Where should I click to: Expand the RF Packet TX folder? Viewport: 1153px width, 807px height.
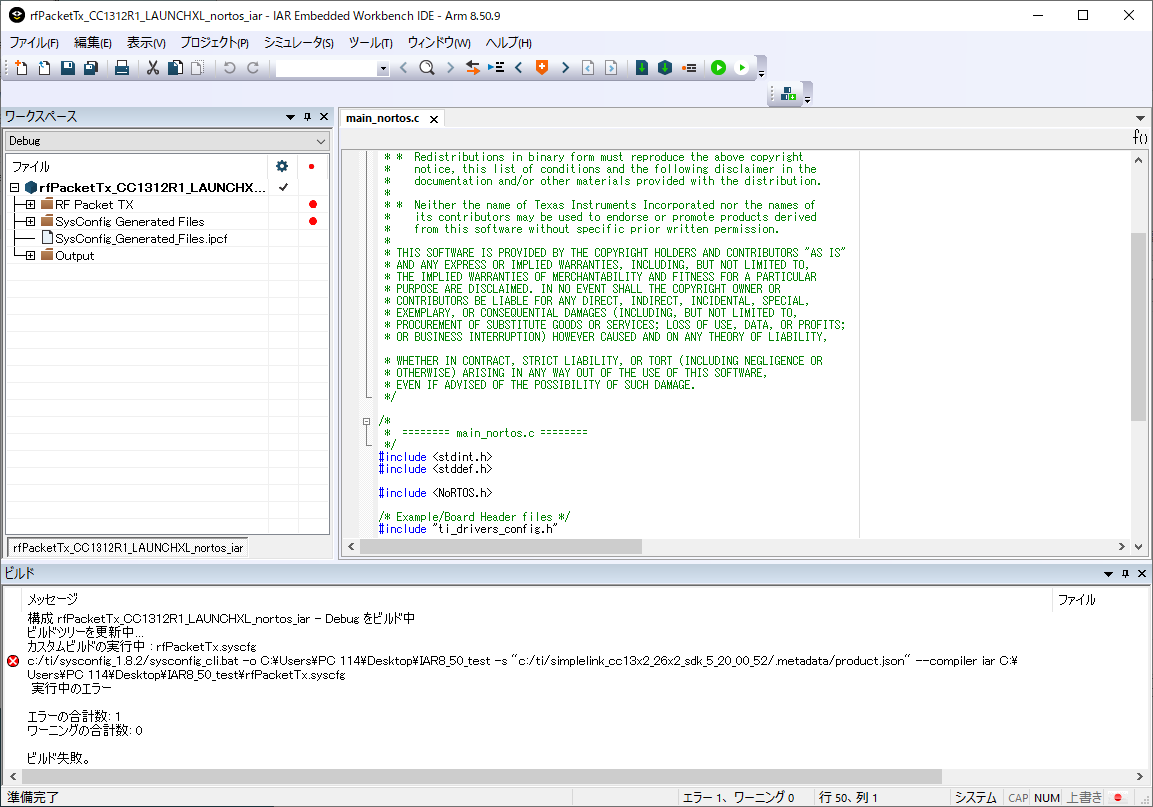30,205
